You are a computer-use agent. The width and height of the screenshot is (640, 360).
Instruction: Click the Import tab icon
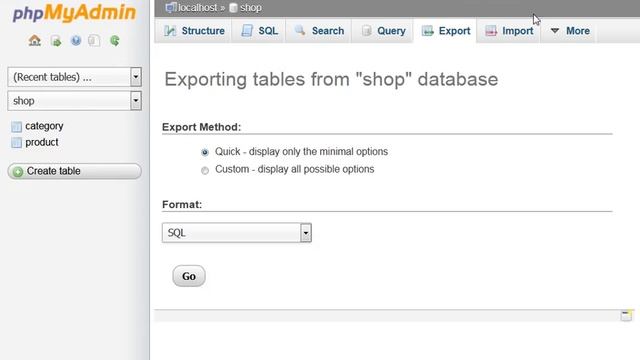click(491, 31)
